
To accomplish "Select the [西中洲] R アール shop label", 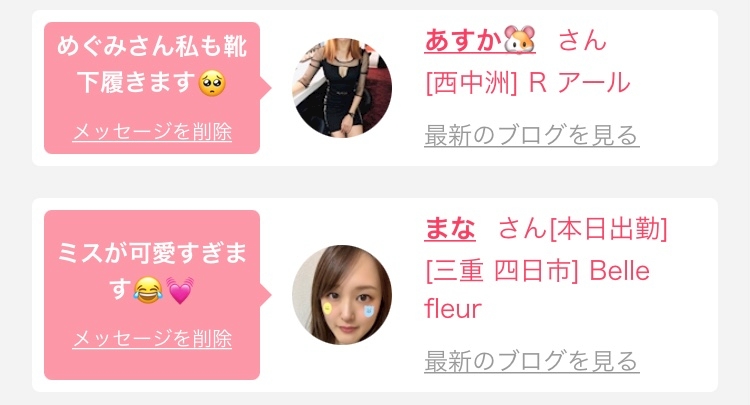I will point(528,82).
